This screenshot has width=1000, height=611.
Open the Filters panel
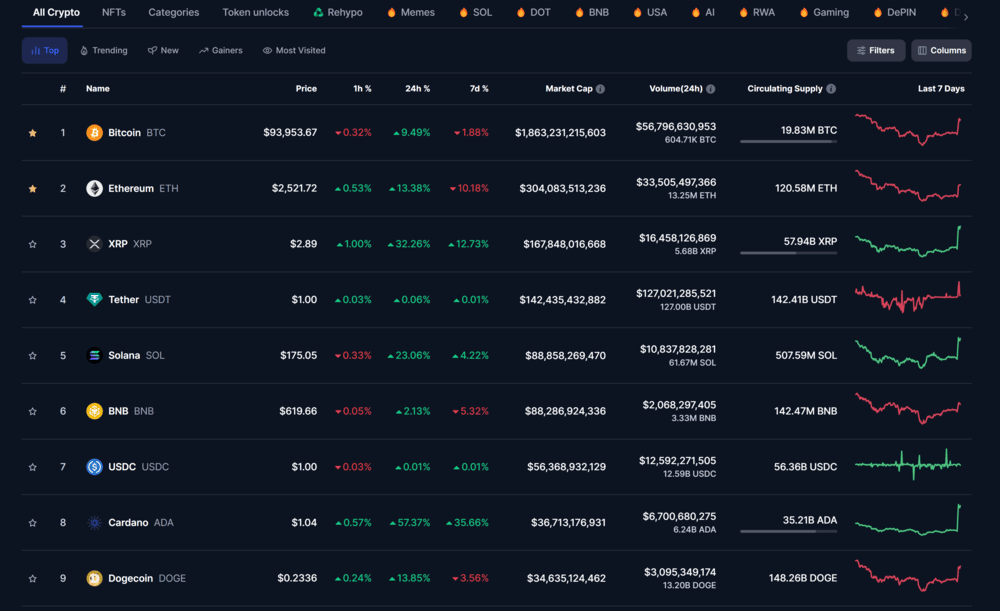click(x=876, y=50)
